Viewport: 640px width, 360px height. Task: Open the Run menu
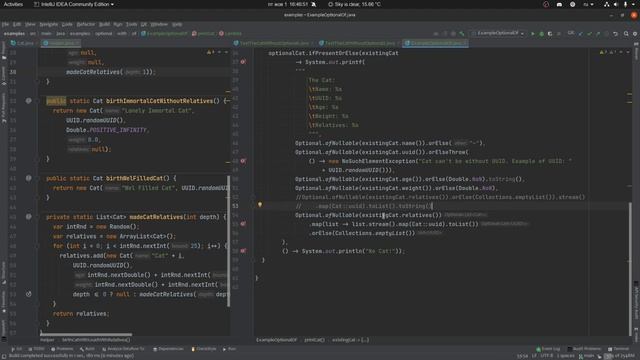tap(118, 24)
